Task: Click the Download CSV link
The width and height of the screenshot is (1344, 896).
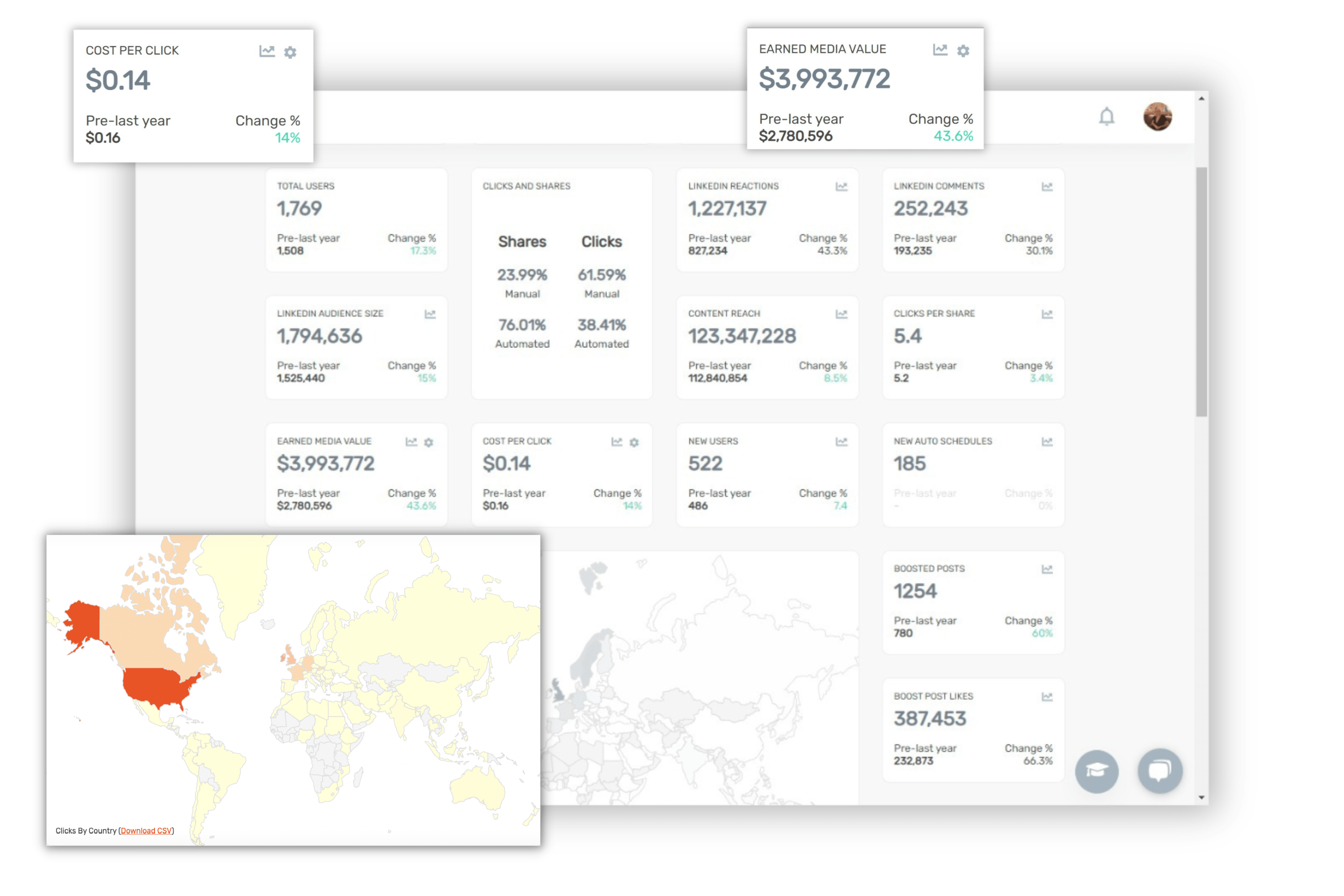Action: point(146,831)
